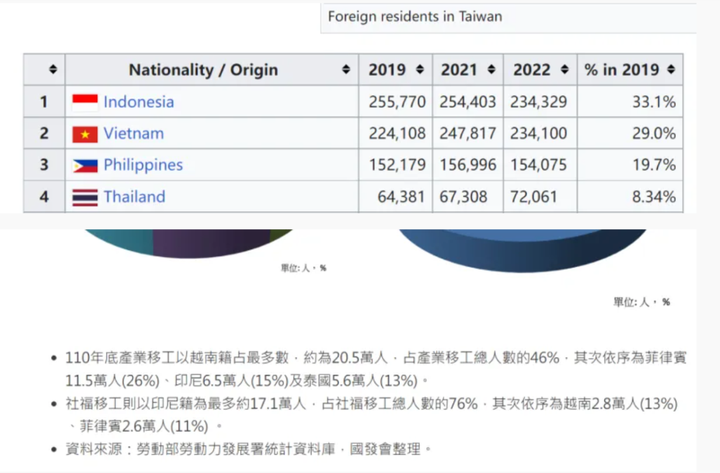Viewport: 720px width, 473px height.
Task: Click rank number 3 in the table
Action: coord(44,165)
